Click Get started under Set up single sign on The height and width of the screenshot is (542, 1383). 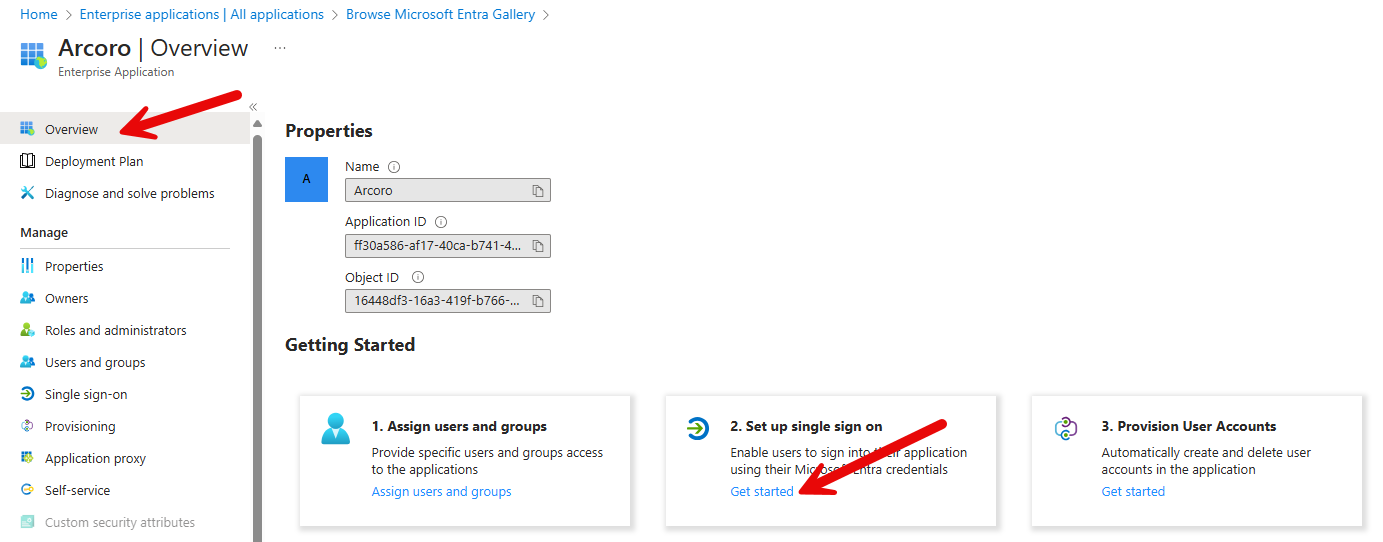tap(762, 491)
